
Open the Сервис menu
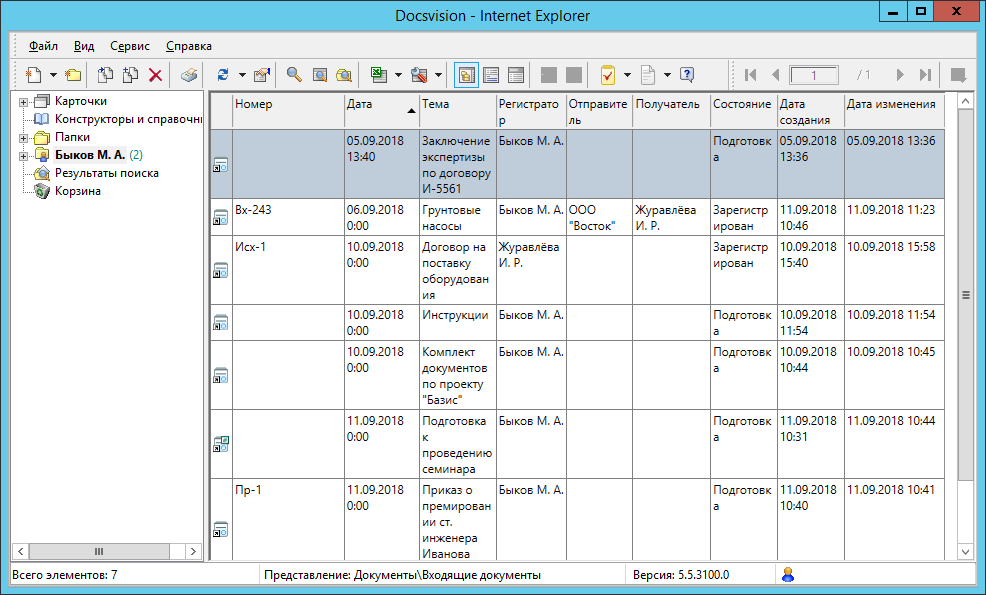(130, 46)
